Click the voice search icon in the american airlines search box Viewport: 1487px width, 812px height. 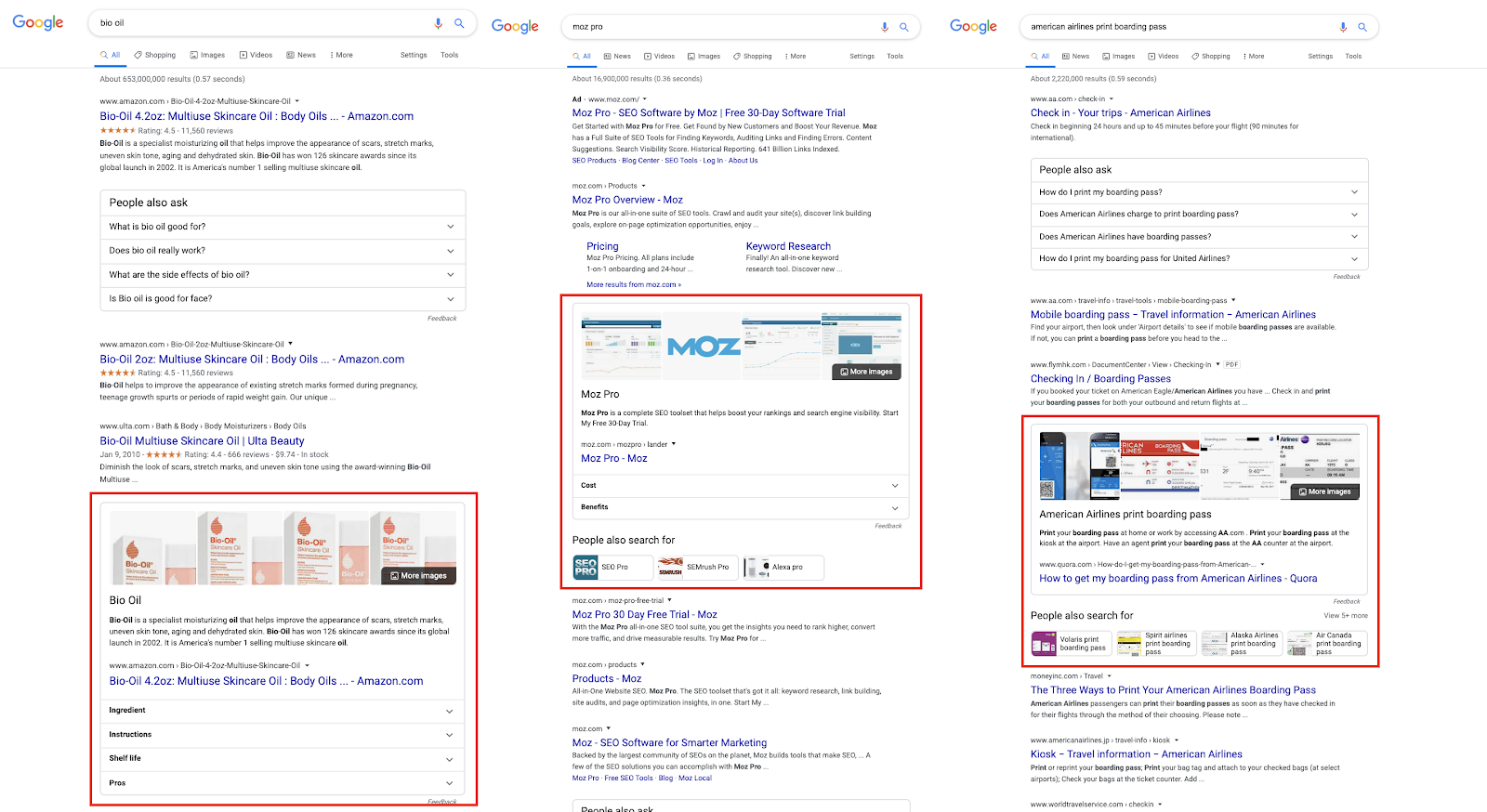tap(1342, 27)
